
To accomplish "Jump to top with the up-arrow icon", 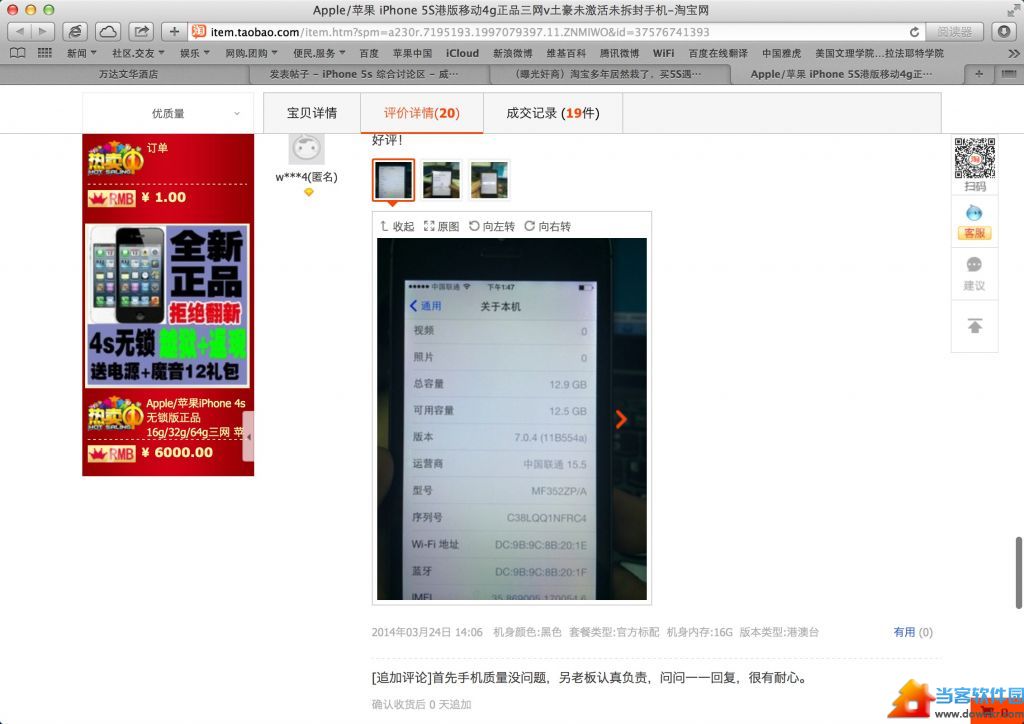I will (x=974, y=326).
